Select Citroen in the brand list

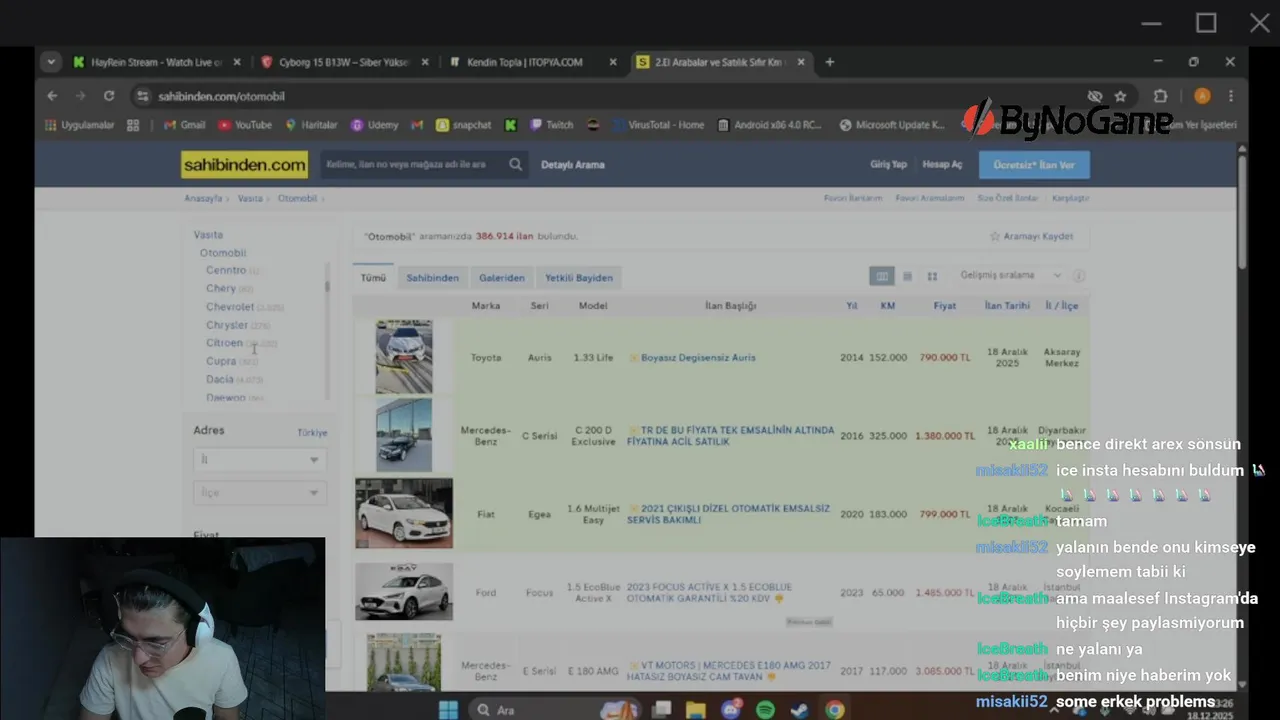[224, 343]
